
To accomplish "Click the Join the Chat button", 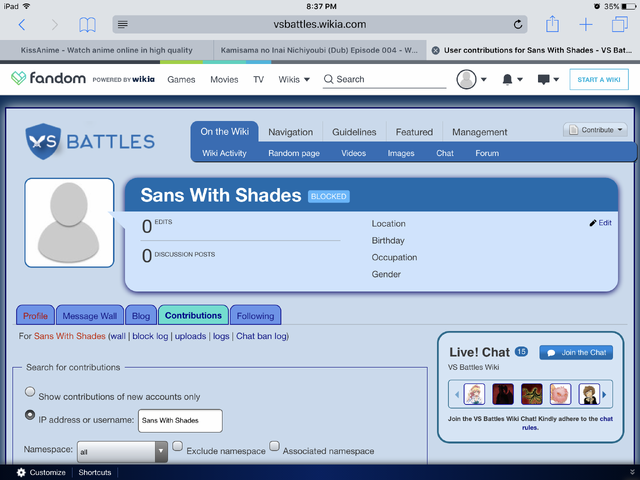I will click(x=576, y=352).
